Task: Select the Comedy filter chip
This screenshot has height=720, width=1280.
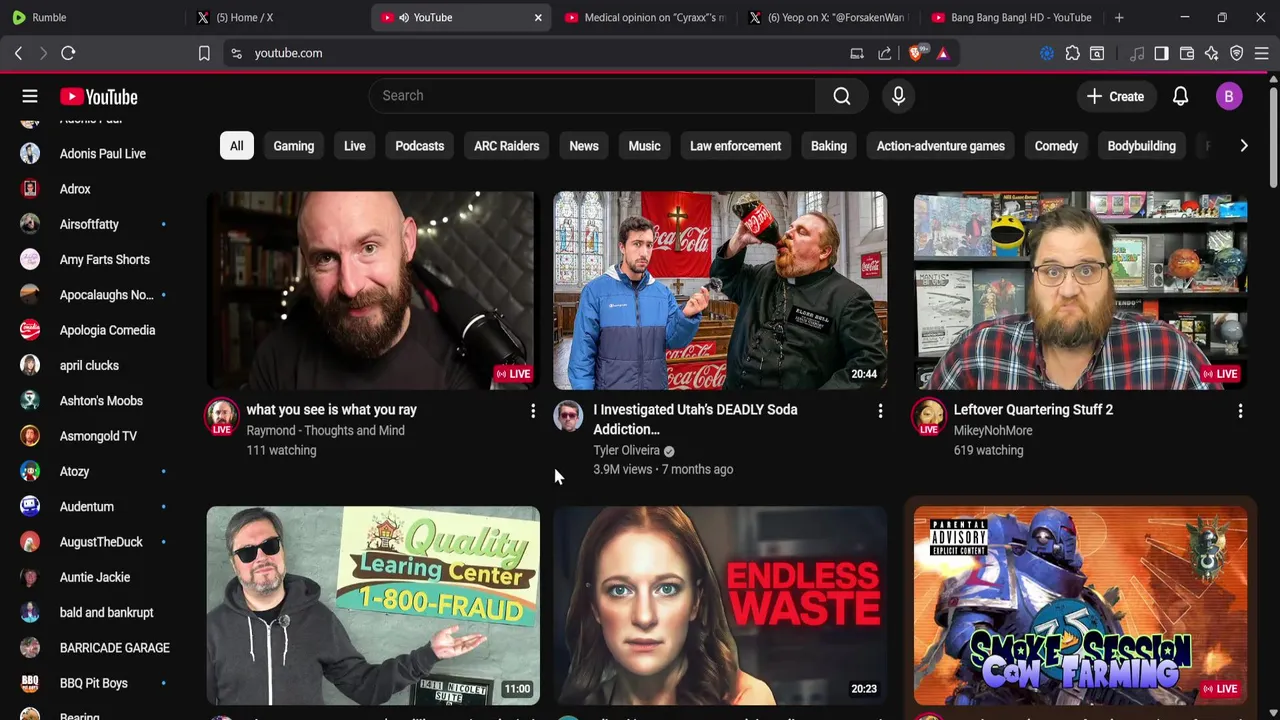Action: coord(1056,146)
